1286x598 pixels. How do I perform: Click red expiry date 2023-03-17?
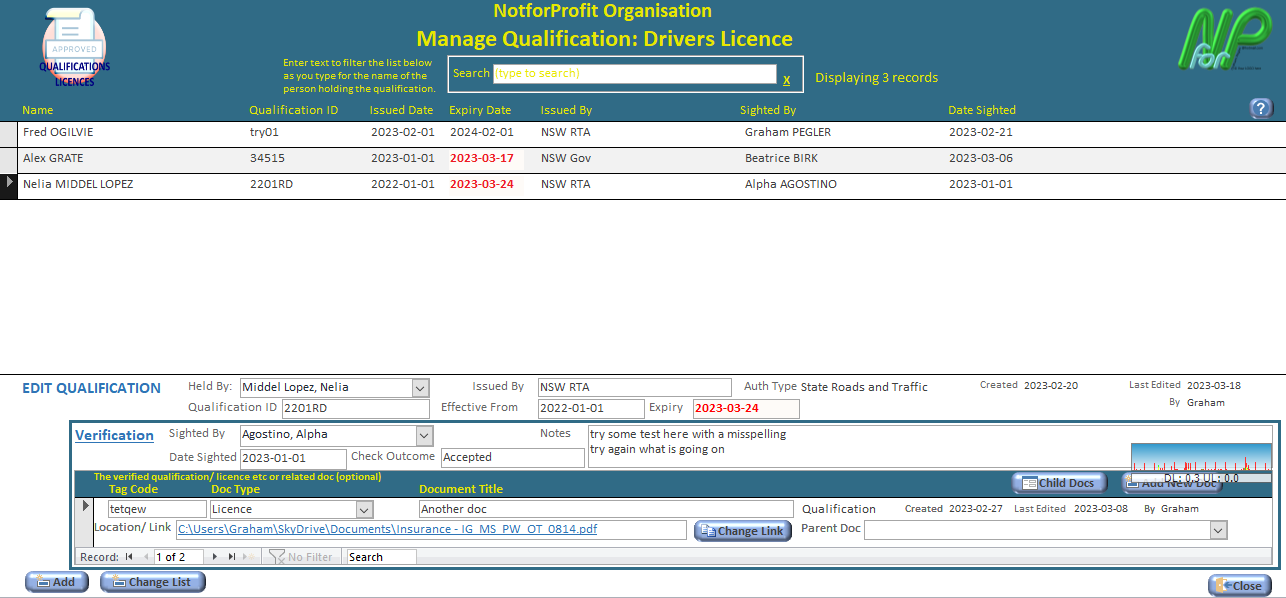coord(482,158)
